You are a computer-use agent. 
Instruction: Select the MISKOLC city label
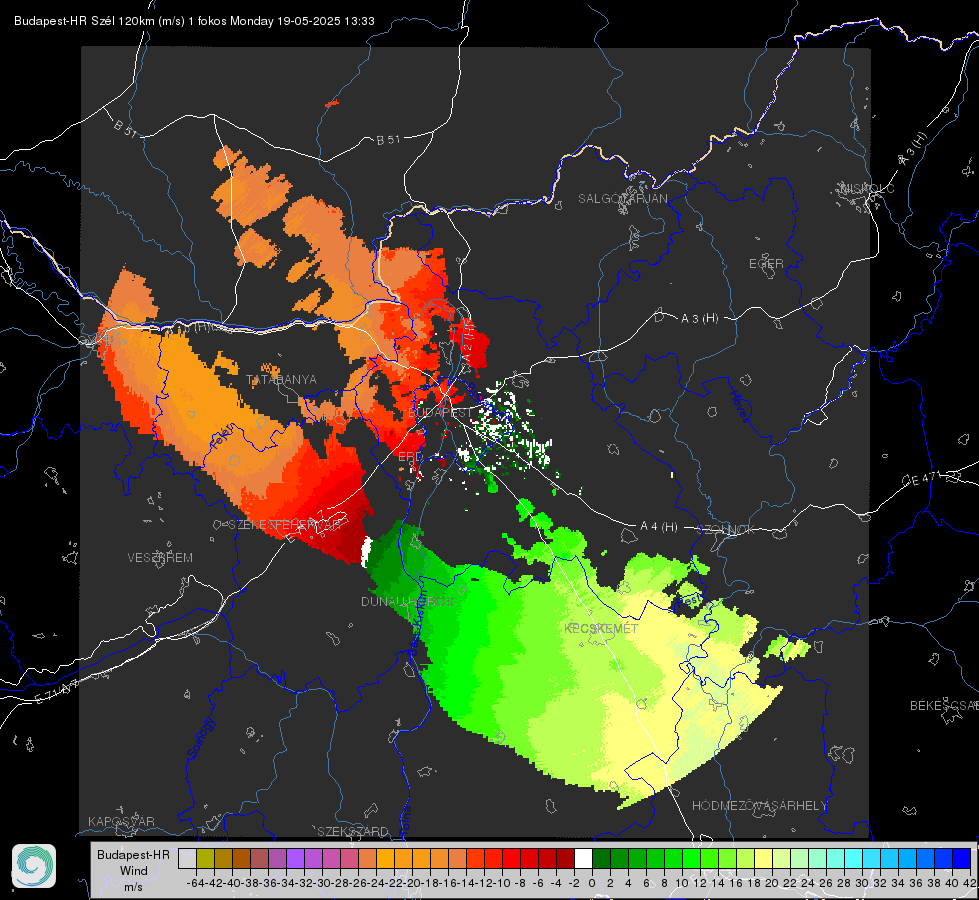click(x=867, y=188)
